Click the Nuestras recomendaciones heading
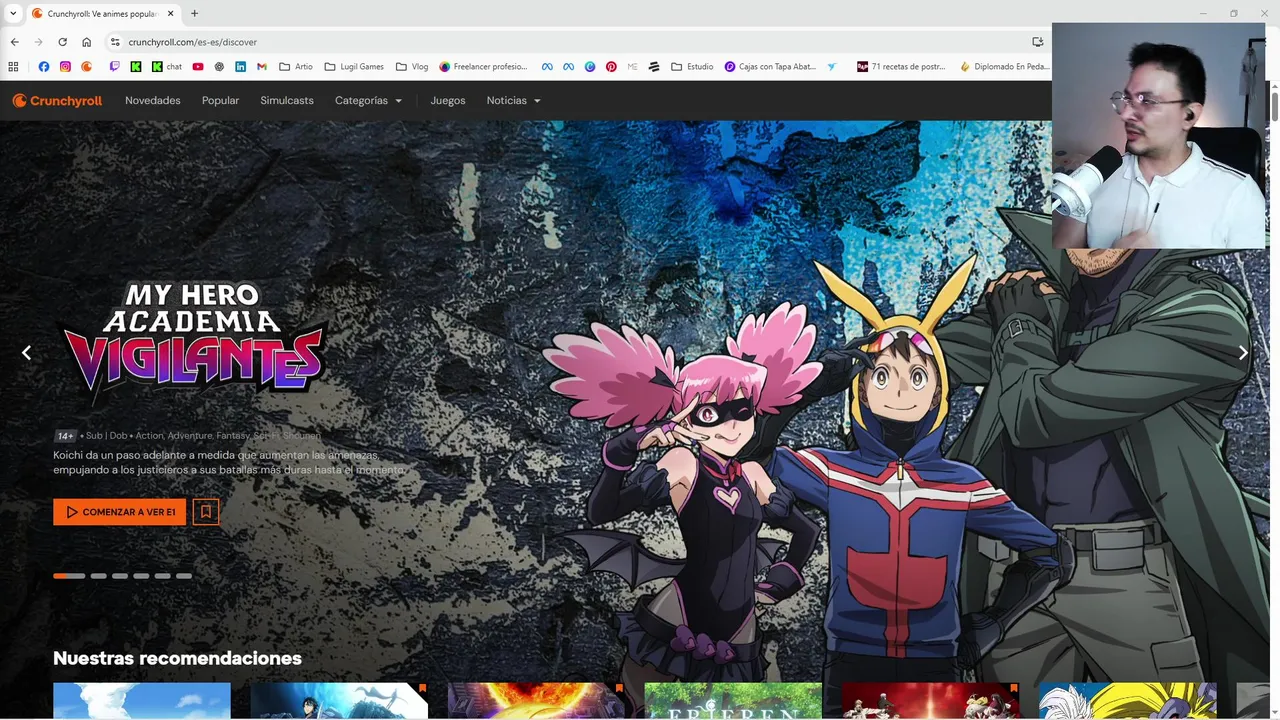 (x=177, y=658)
